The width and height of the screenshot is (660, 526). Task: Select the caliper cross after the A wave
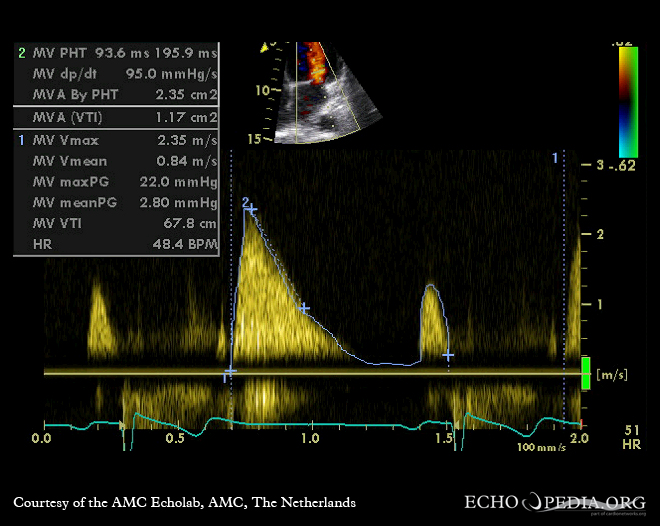coord(448,355)
